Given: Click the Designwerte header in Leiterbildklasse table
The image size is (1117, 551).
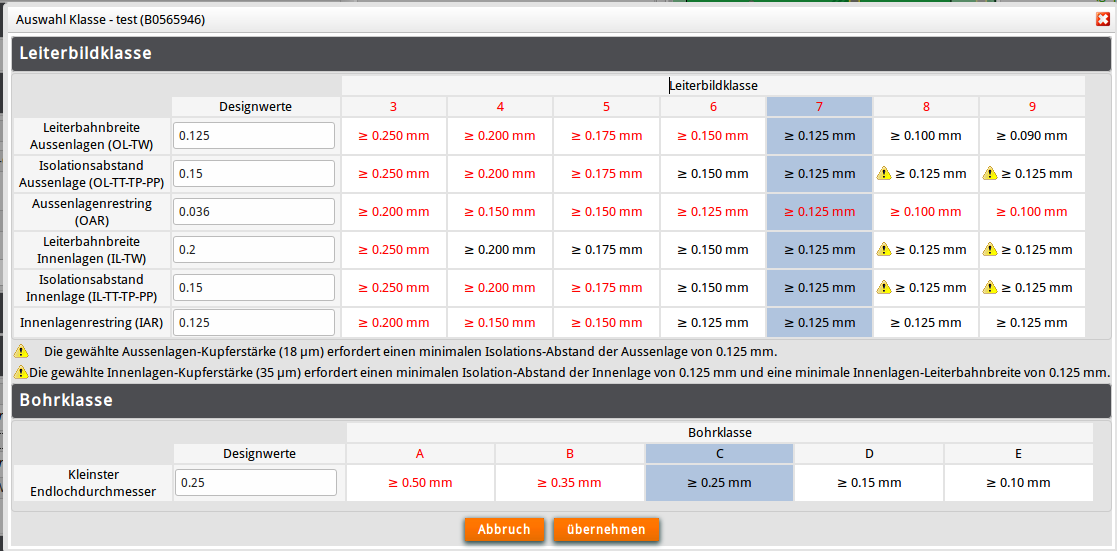Looking at the screenshot, I should [255, 107].
